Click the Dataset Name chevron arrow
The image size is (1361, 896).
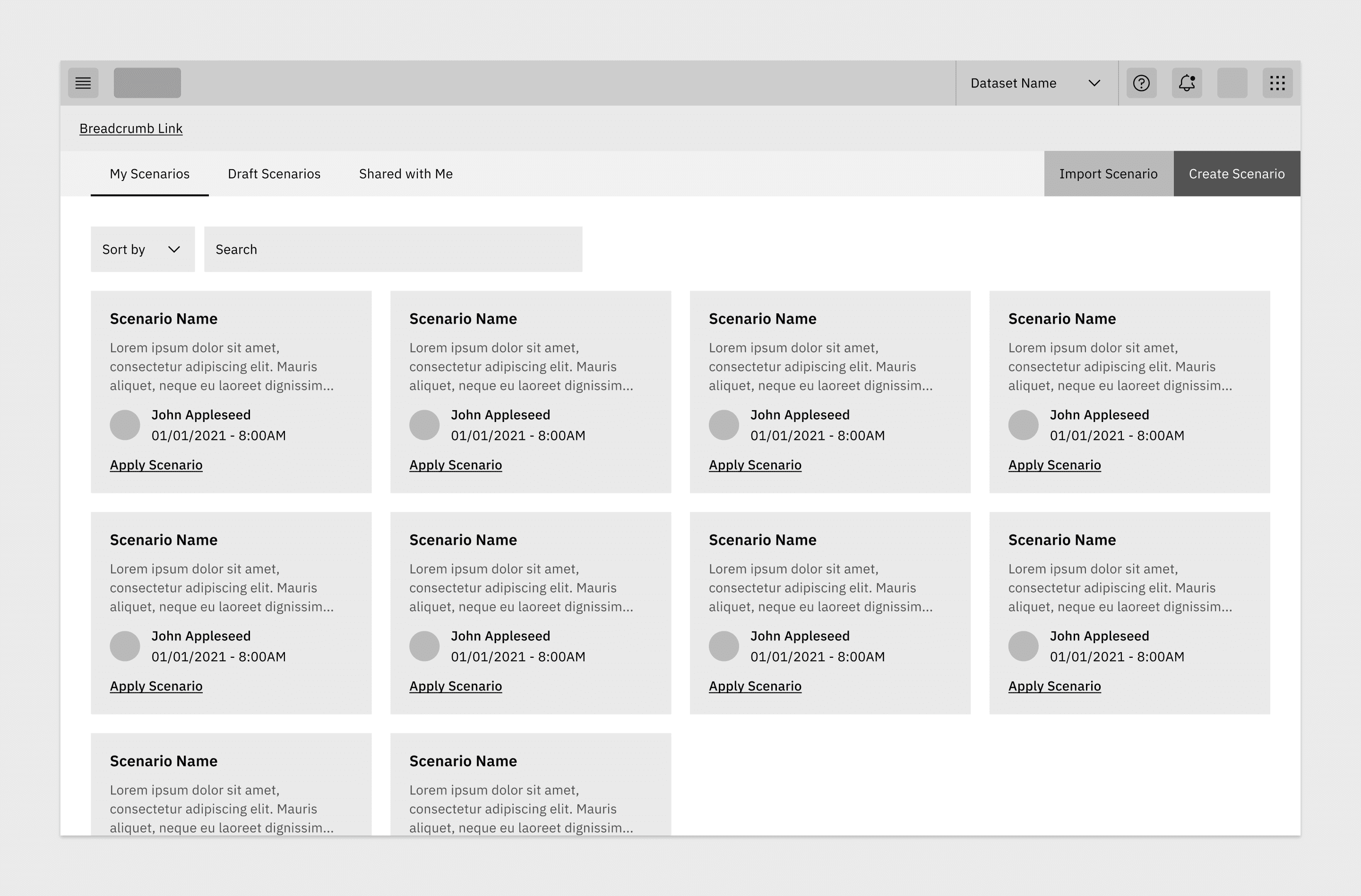(1094, 83)
